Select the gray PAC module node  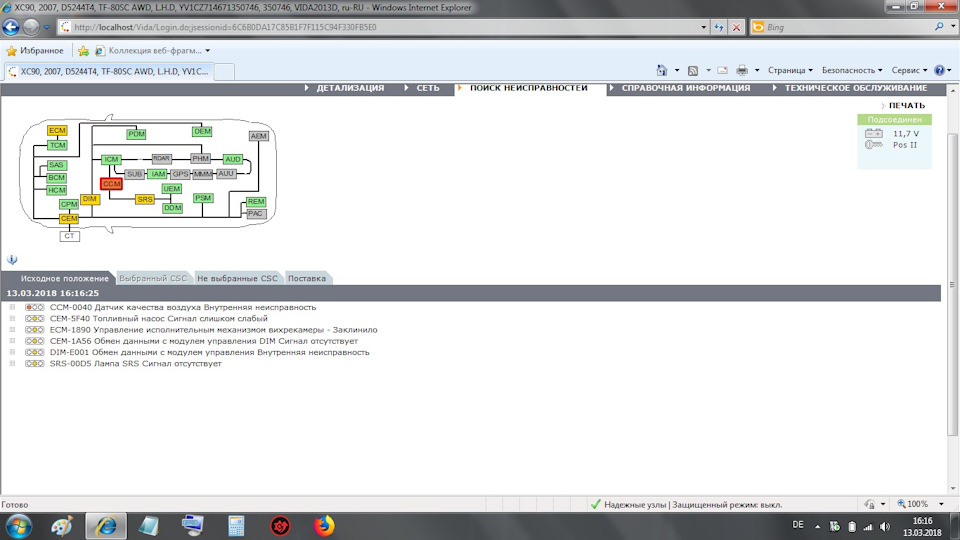256,214
